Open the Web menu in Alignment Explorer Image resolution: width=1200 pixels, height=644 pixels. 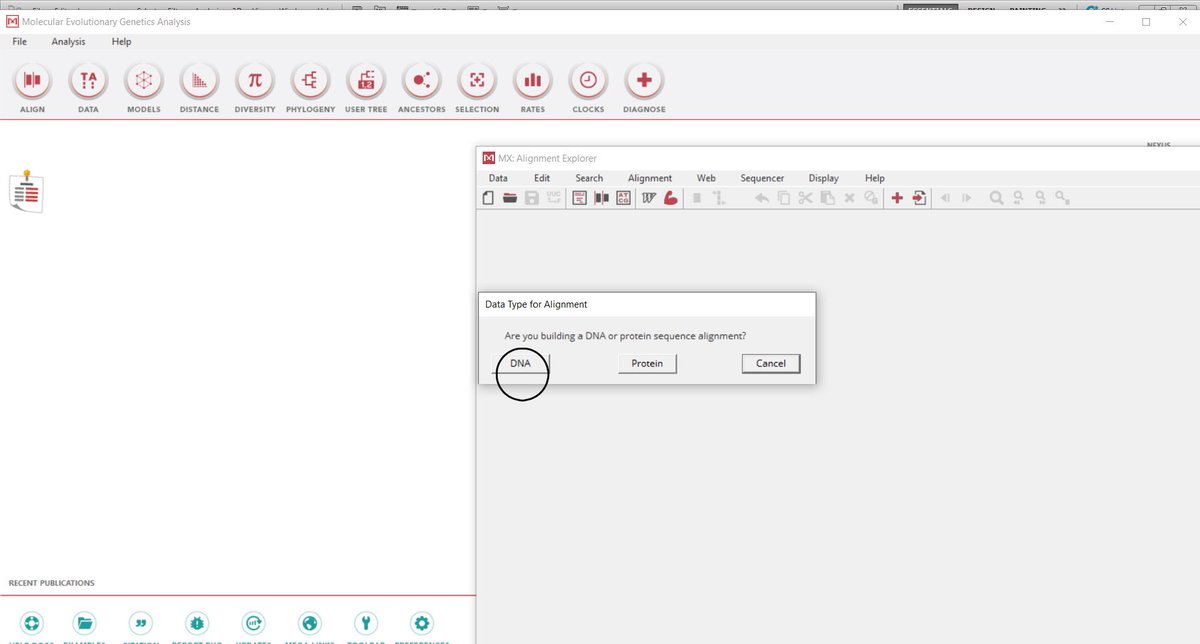pyautogui.click(x=706, y=178)
